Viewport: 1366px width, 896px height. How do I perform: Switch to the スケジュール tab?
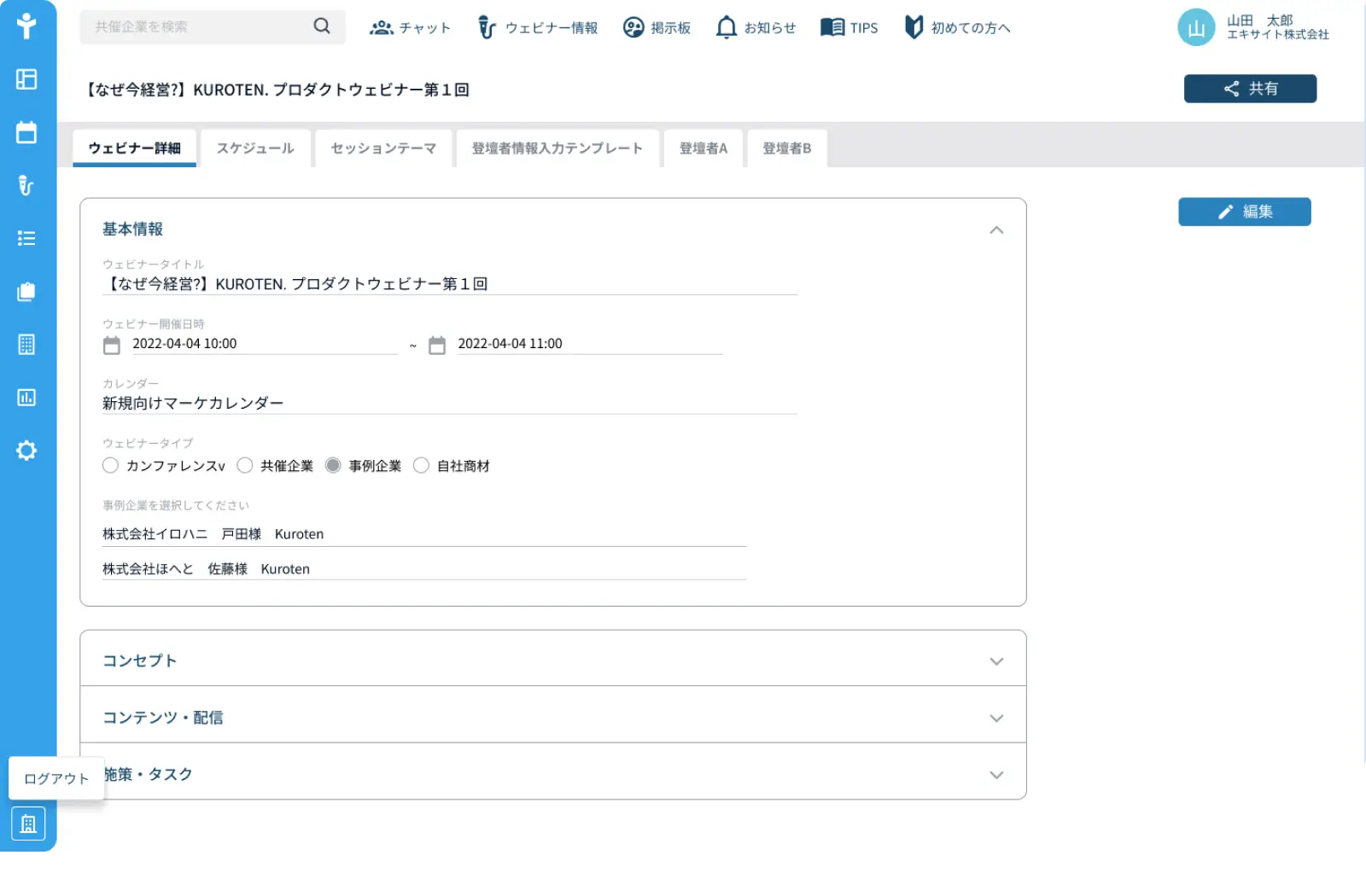tap(255, 148)
